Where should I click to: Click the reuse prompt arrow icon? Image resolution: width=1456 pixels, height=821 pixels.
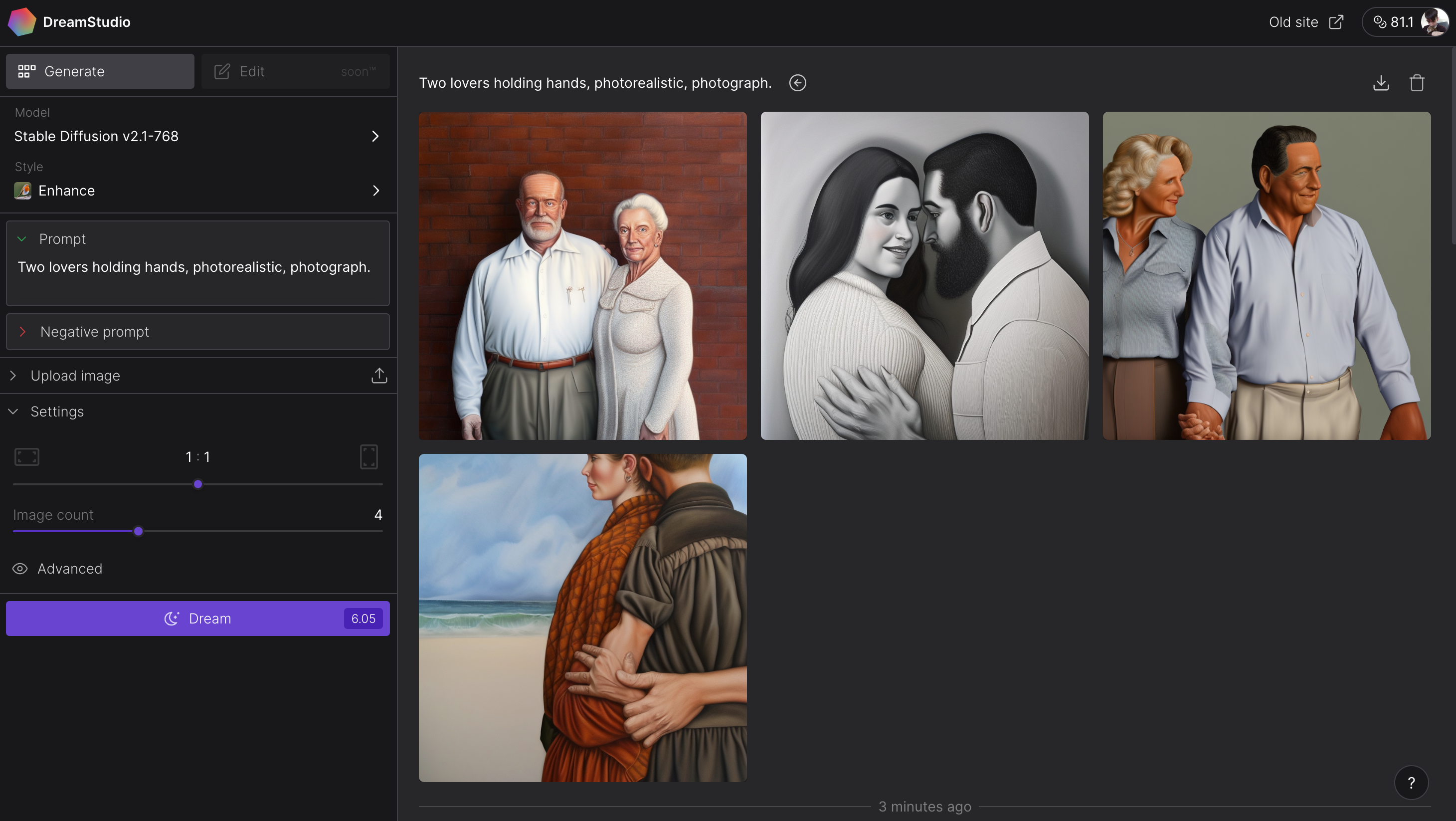point(797,83)
